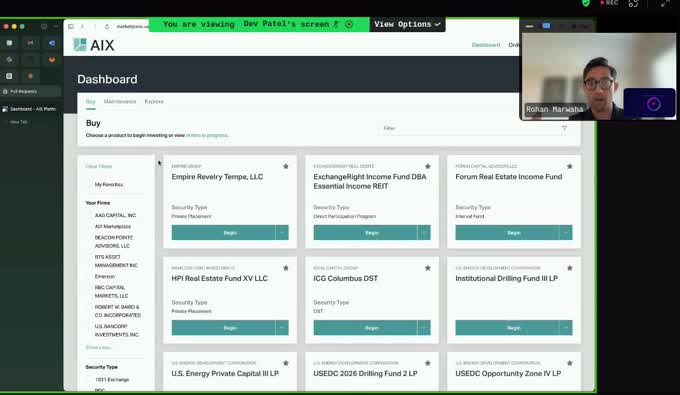Switch to the Explore tab
680x395 pixels.
pos(154,101)
